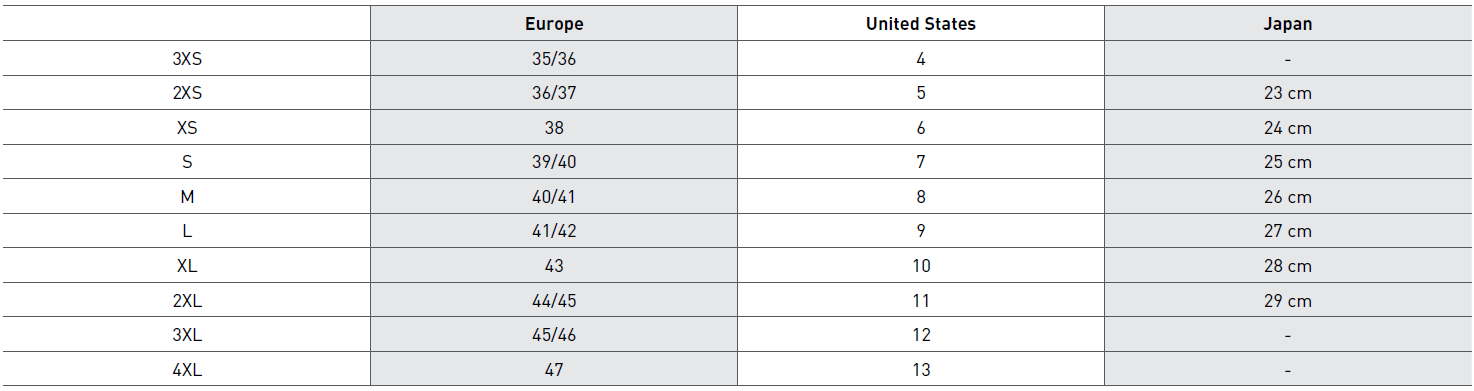Screen dimensions: 1474x391
Task: Click the Japan column header
Action: click(x=1287, y=24)
